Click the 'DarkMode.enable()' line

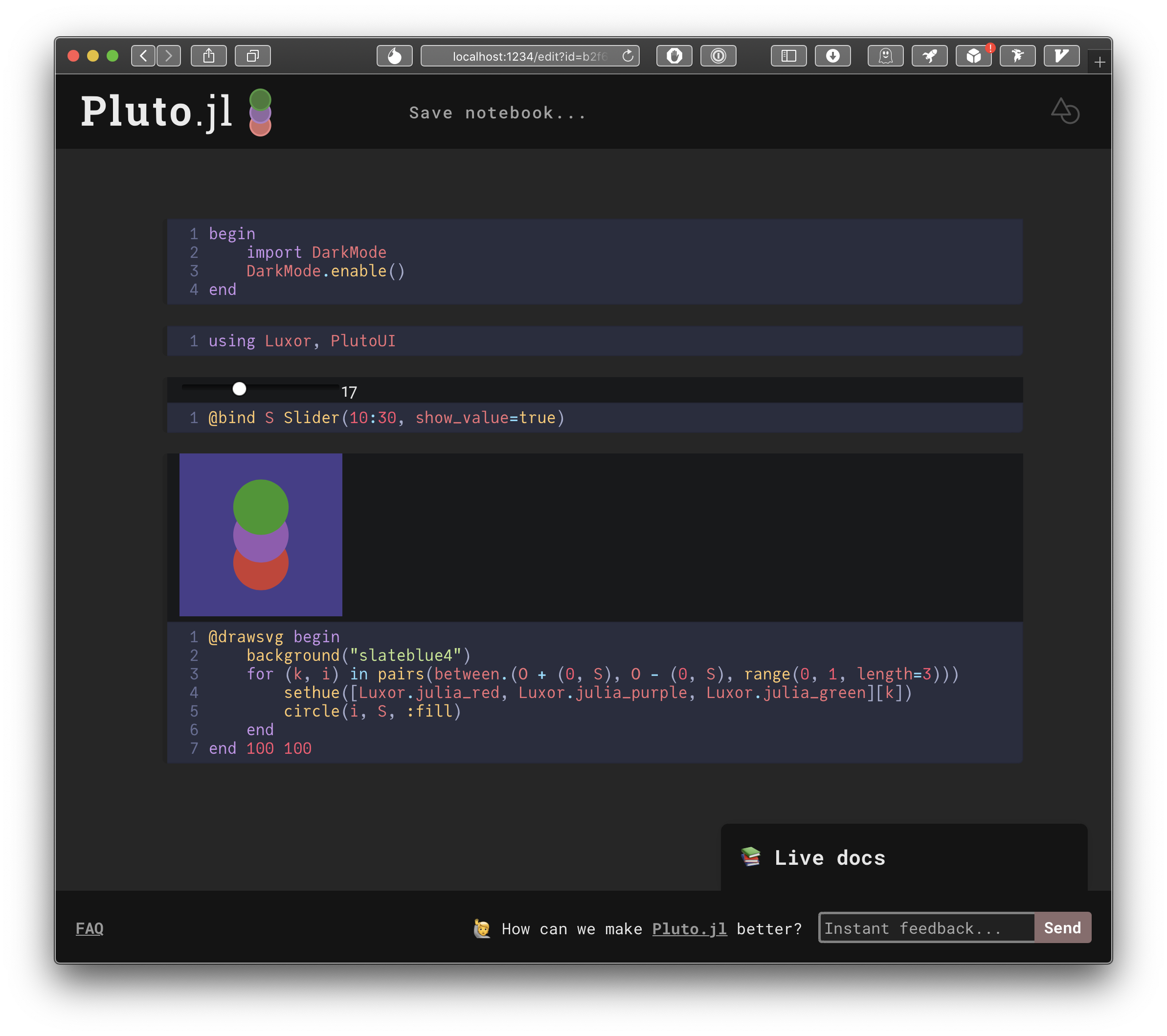325,270
